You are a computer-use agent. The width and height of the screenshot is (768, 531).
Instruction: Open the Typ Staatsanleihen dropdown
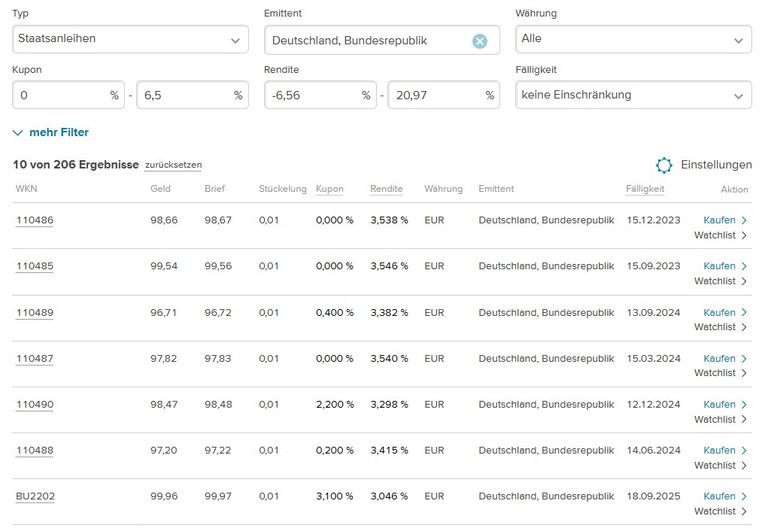[130, 40]
